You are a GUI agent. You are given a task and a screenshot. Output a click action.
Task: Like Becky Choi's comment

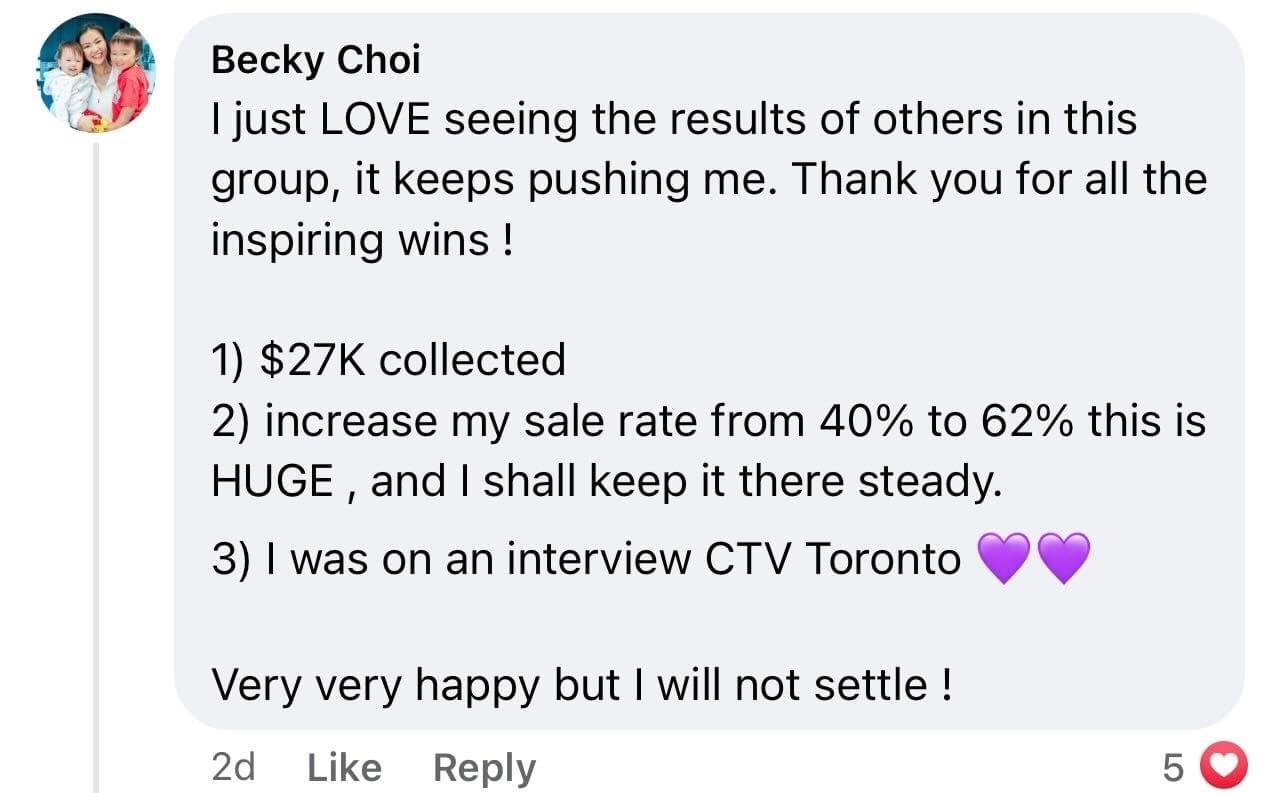coord(344,768)
